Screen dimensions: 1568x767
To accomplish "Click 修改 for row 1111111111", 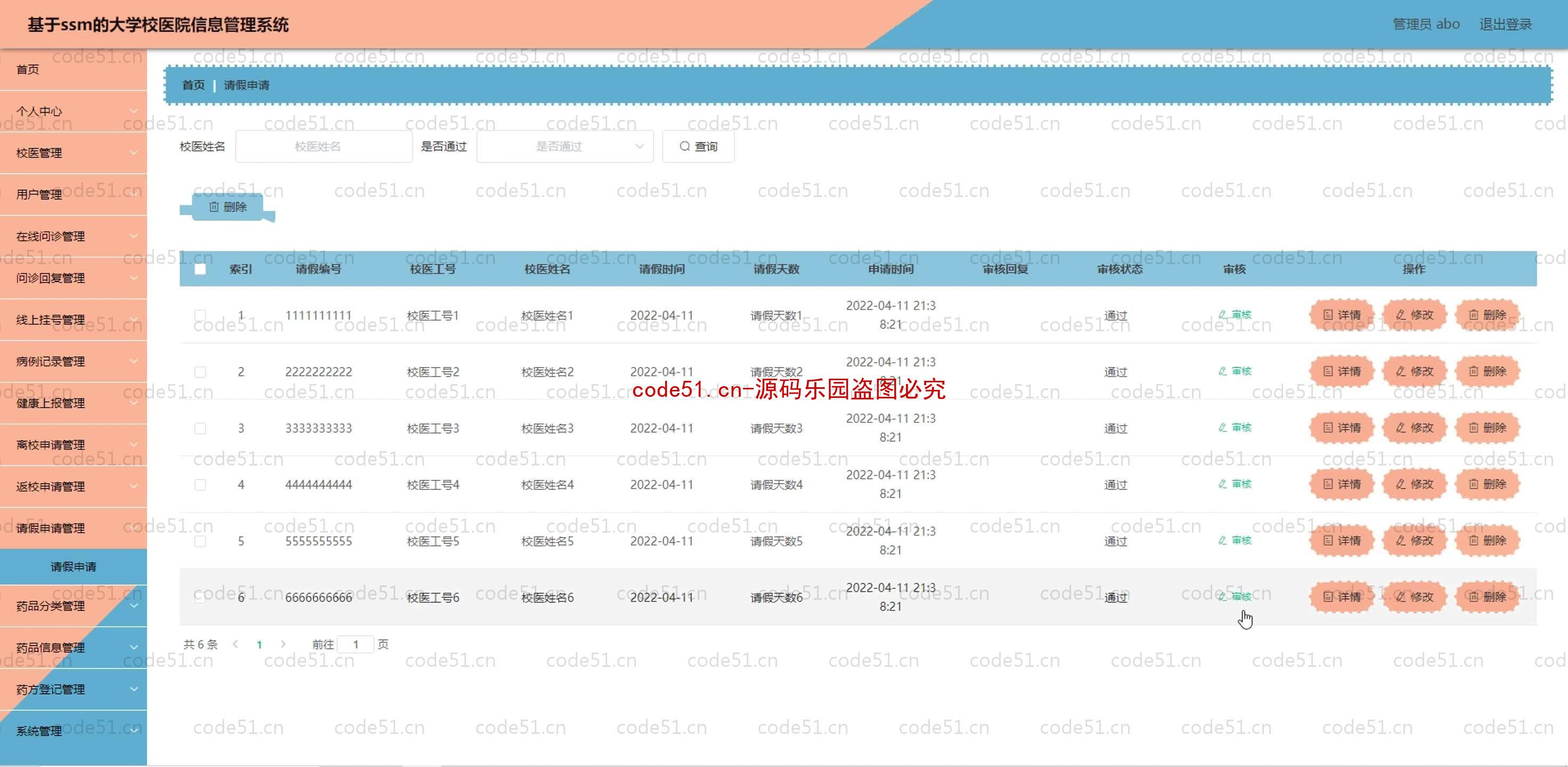I will [1414, 315].
